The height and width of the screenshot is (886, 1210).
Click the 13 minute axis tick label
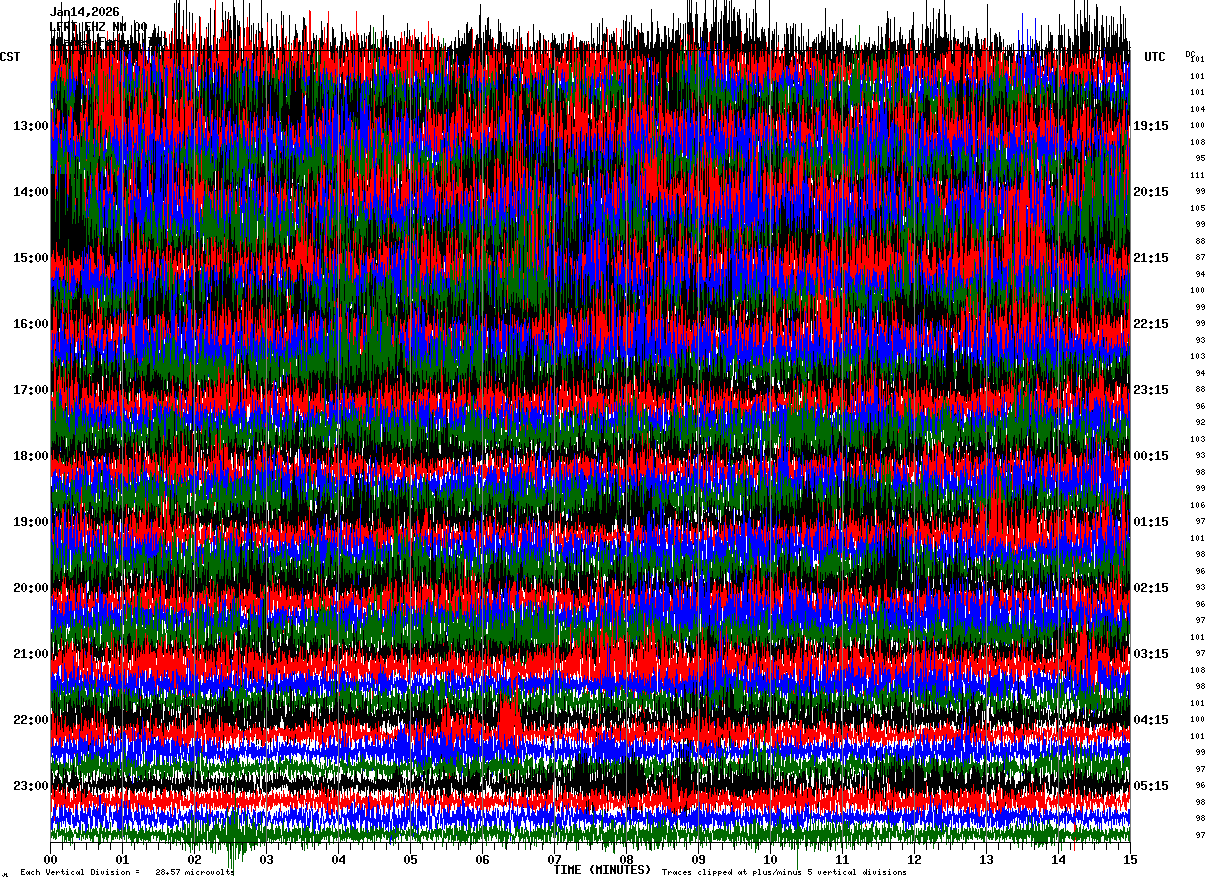[987, 859]
